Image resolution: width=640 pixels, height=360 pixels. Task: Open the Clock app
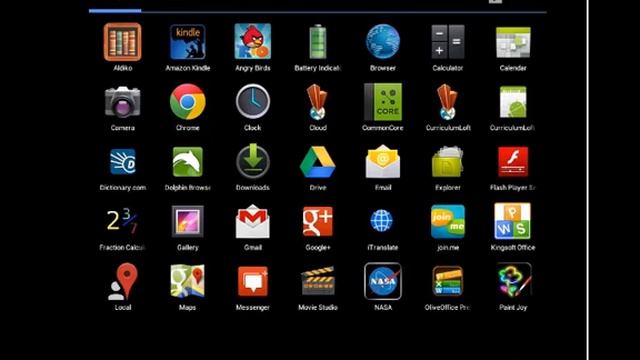[253, 101]
